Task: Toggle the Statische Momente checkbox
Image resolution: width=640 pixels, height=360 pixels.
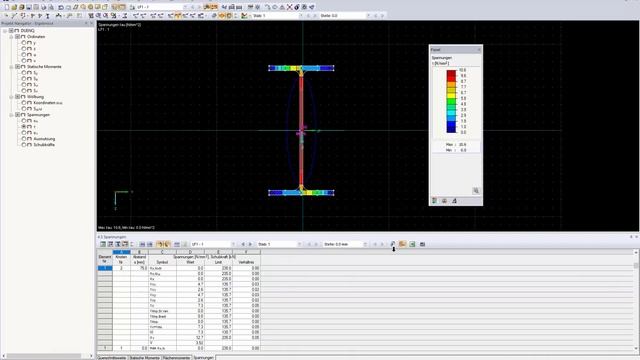Action: pyautogui.click(x=18, y=67)
